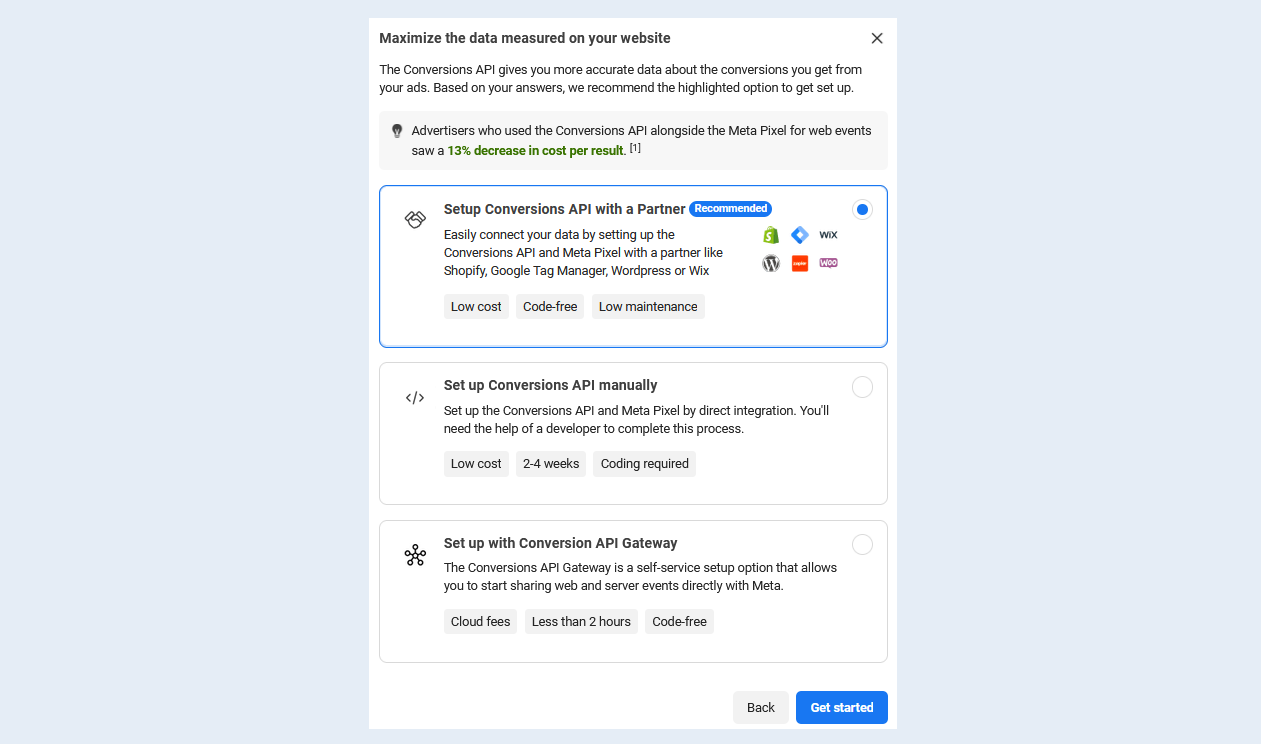Click the Back button
This screenshot has height=744, width=1261.
(761, 707)
